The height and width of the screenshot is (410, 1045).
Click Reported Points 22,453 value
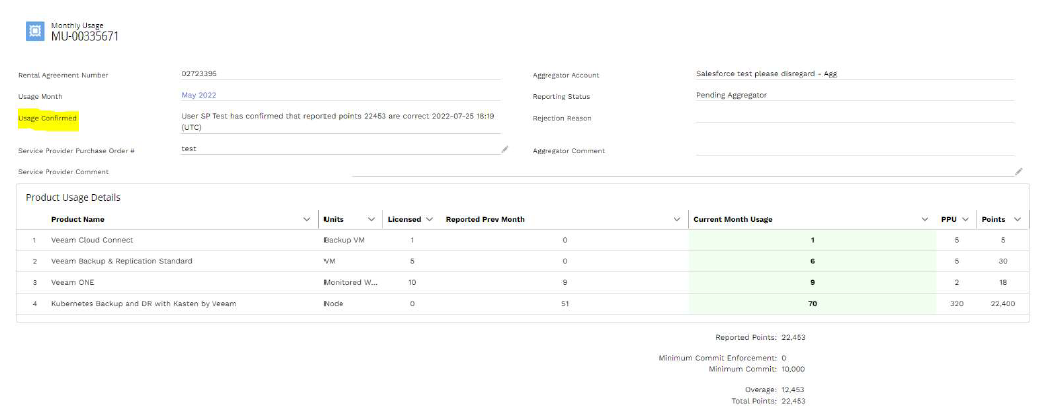tap(793, 337)
